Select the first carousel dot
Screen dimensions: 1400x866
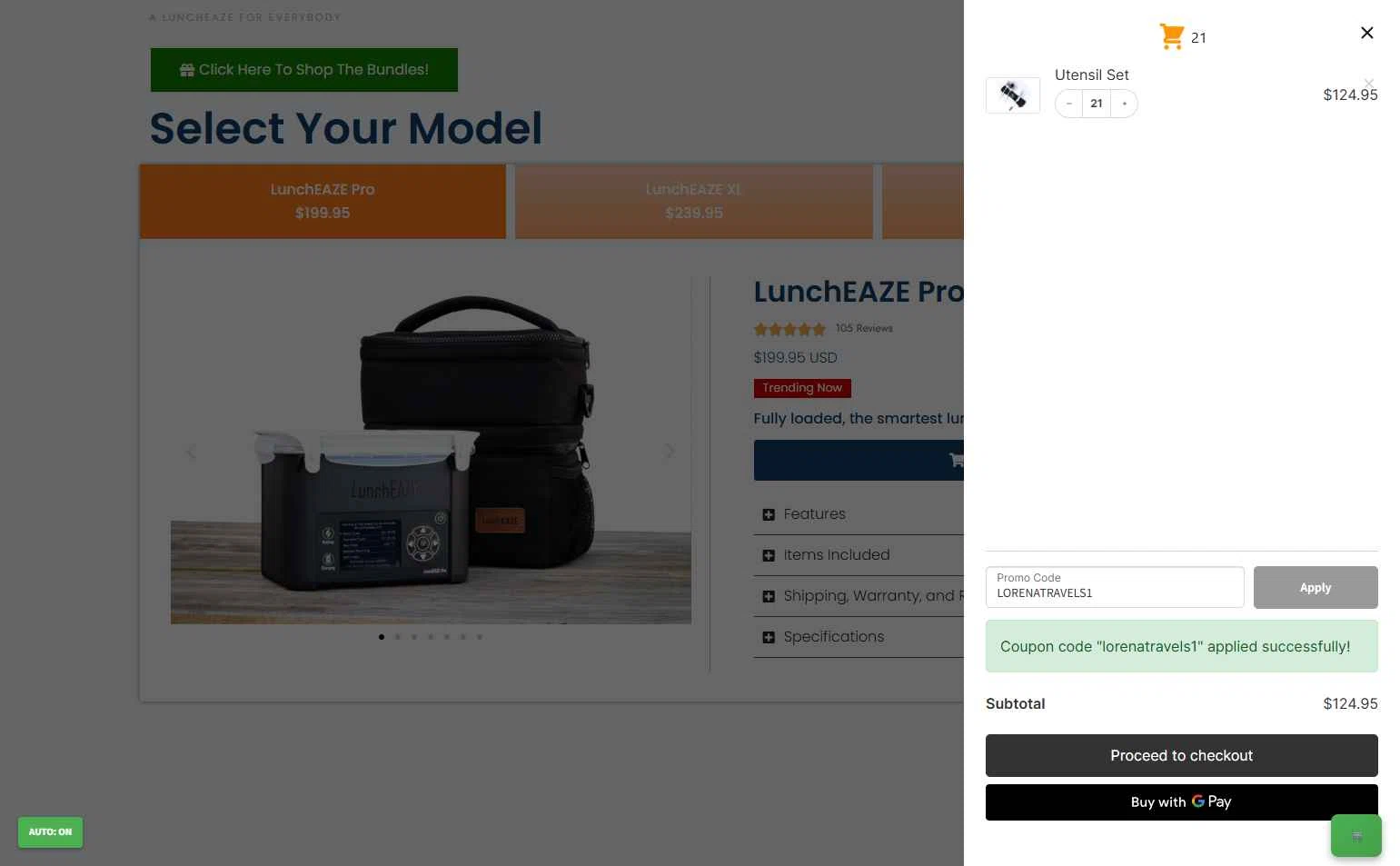382,637
